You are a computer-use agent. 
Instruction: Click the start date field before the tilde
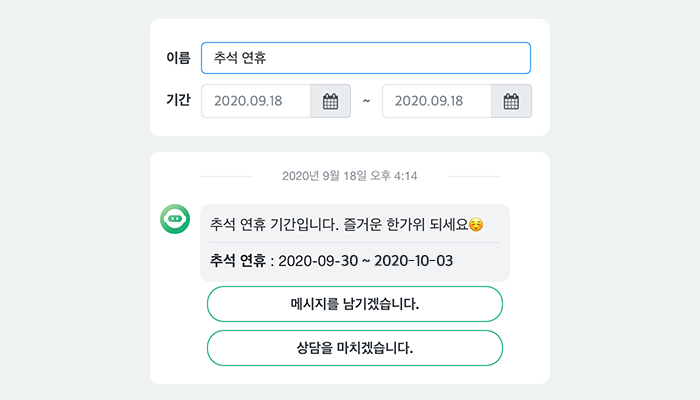(x=256, y=101)
